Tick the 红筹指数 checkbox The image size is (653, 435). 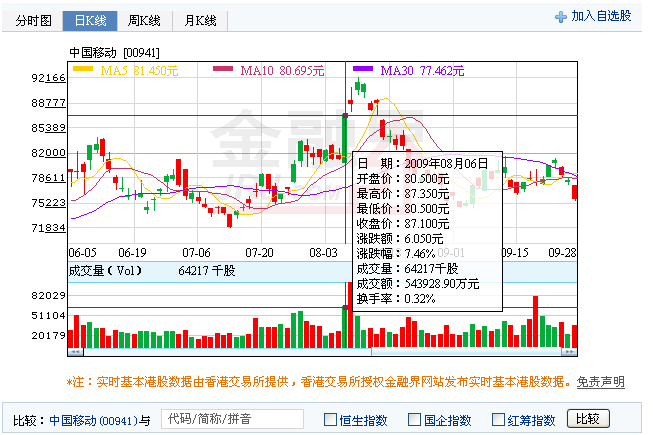point(498,420)
